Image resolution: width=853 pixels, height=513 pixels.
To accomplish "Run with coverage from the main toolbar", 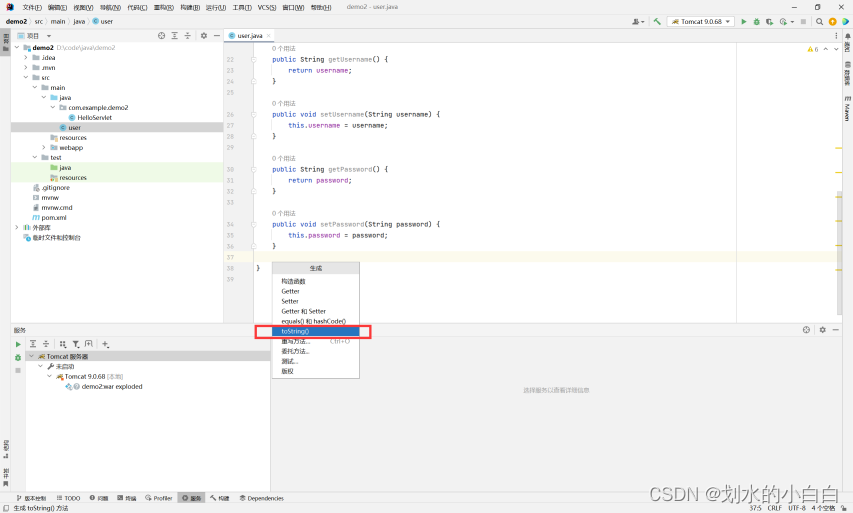I will pyautogui.click(x=769, y=22).
